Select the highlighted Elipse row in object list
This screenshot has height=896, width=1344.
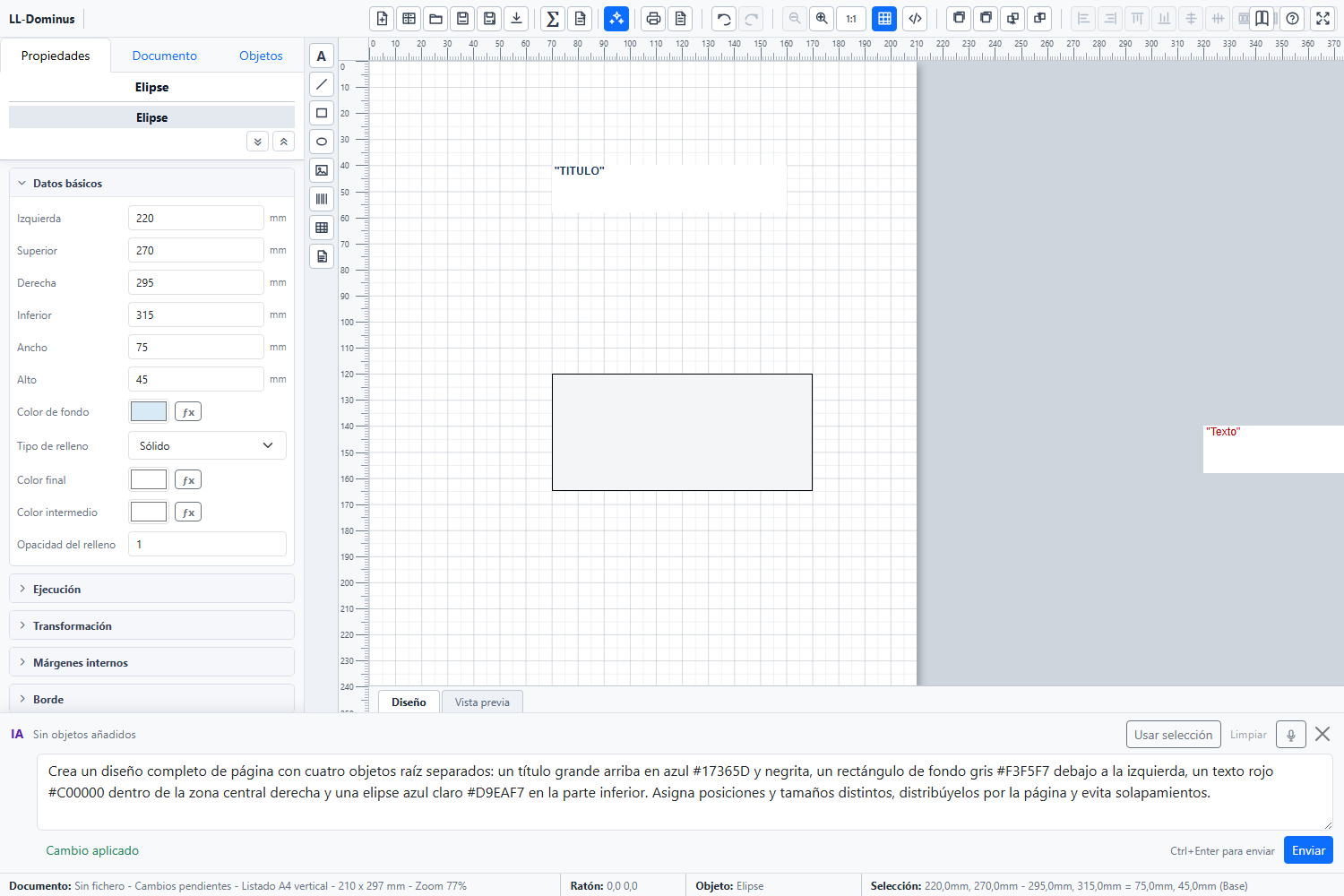(x=151, y=117)
